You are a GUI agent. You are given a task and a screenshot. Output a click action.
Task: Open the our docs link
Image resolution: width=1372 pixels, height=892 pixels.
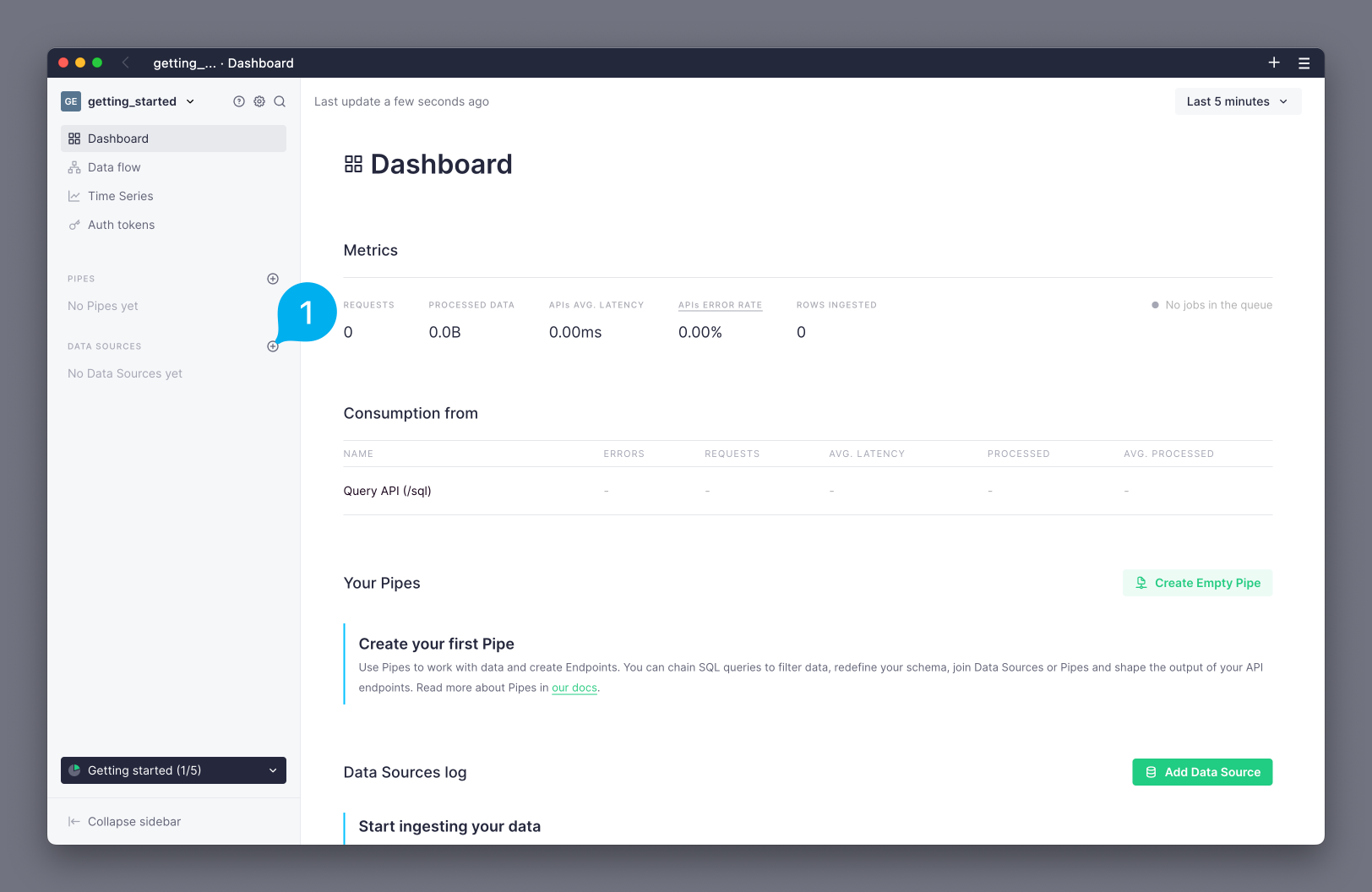pyautogui.click(x=574, y=688)
